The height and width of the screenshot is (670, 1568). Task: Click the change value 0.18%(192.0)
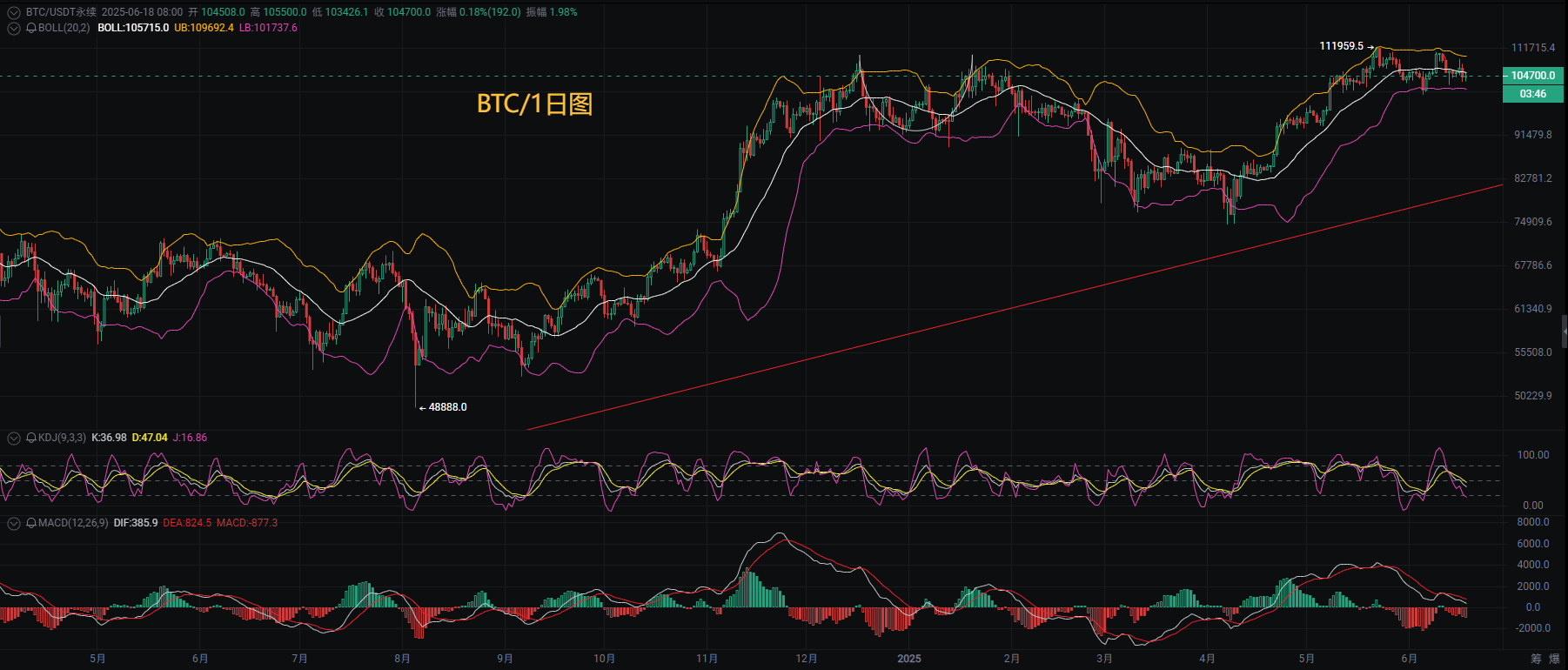tap(490, 12)
